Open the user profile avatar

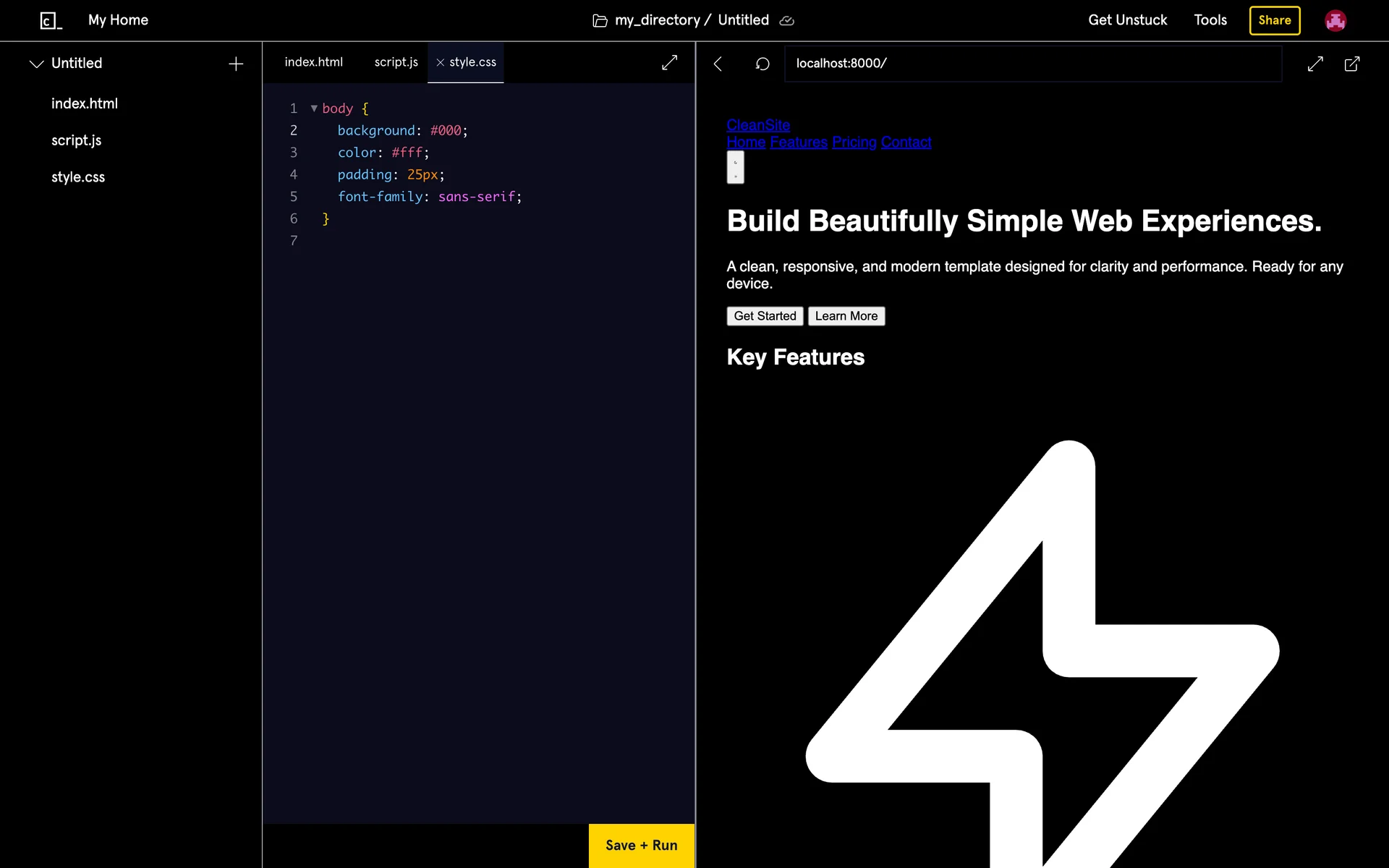(x=1335, y=20)
